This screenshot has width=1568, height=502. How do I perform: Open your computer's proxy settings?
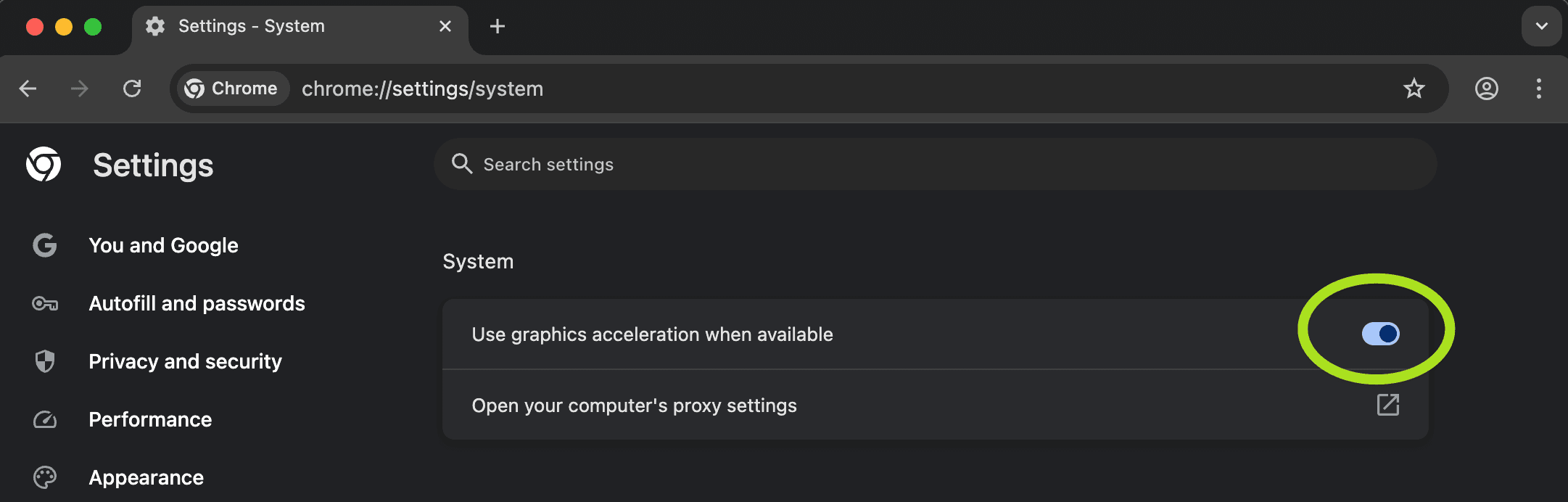pyautogui.click(x=634, y=406)
